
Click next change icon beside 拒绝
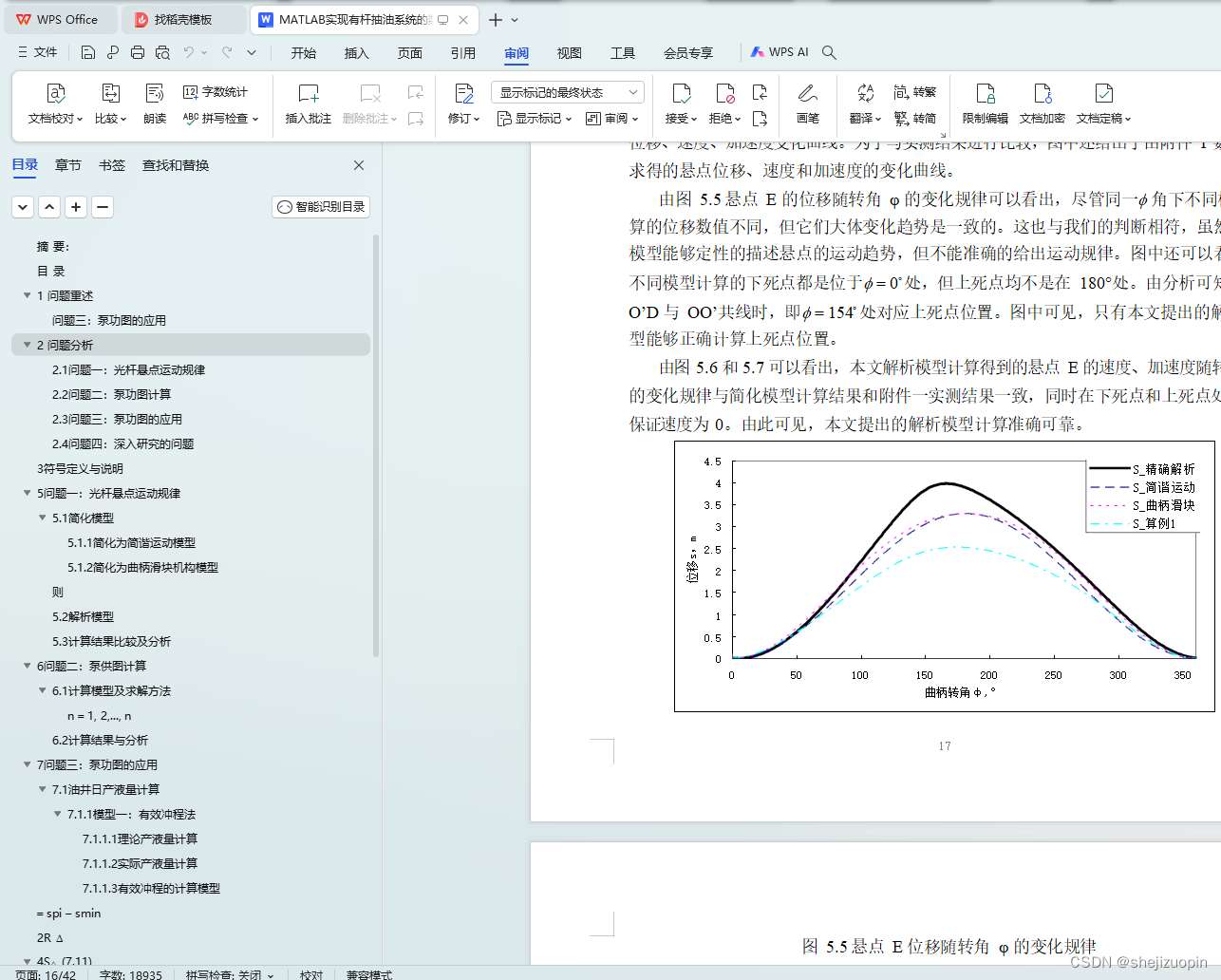coord(760,119)
